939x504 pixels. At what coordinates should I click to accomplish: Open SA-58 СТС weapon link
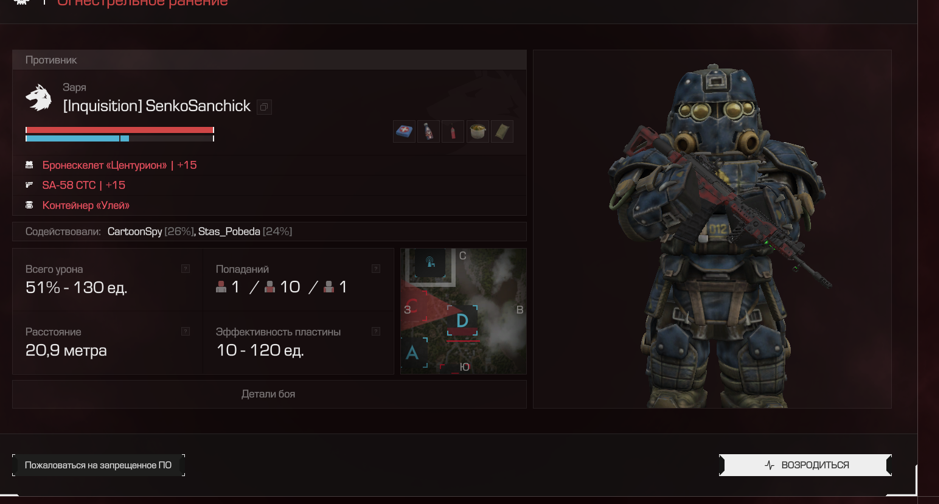click(84, 186)
